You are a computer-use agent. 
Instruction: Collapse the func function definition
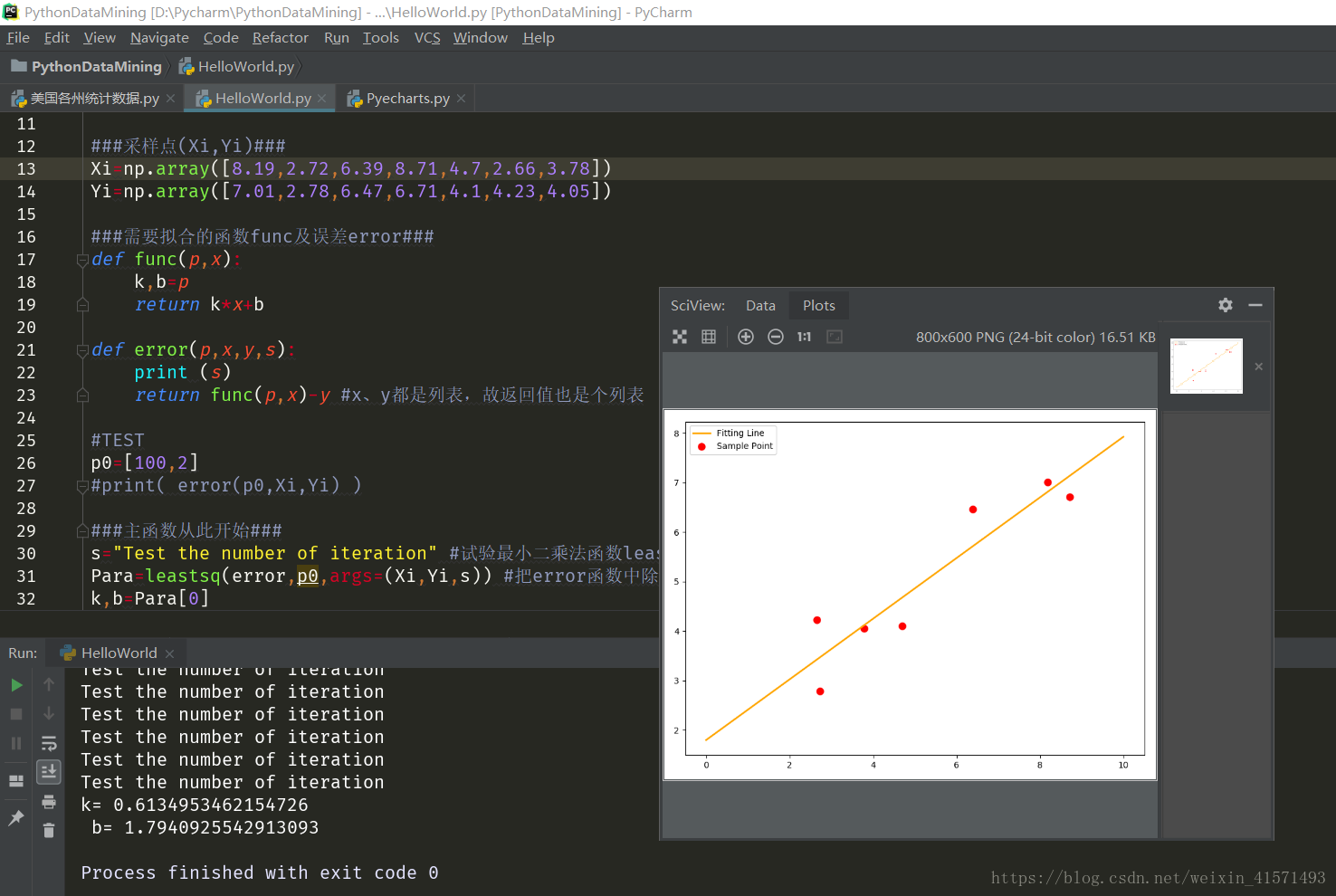pyautogui.click(x=82, y=260)
